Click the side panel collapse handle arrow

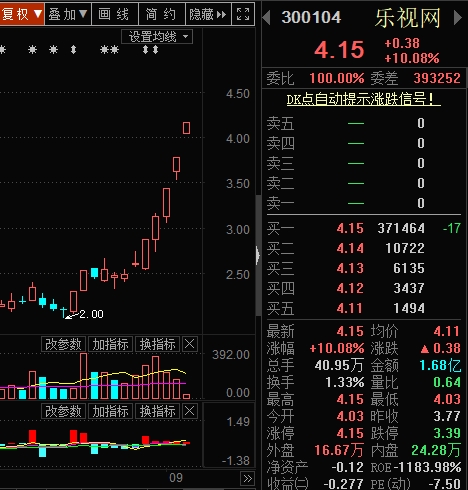point(258,255)
